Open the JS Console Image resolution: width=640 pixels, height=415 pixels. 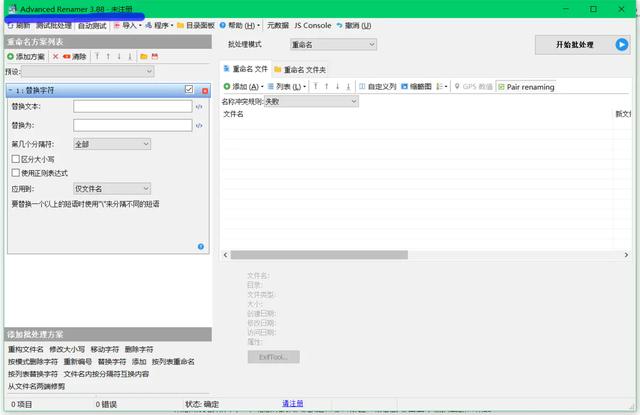click(x=313, y=26)
